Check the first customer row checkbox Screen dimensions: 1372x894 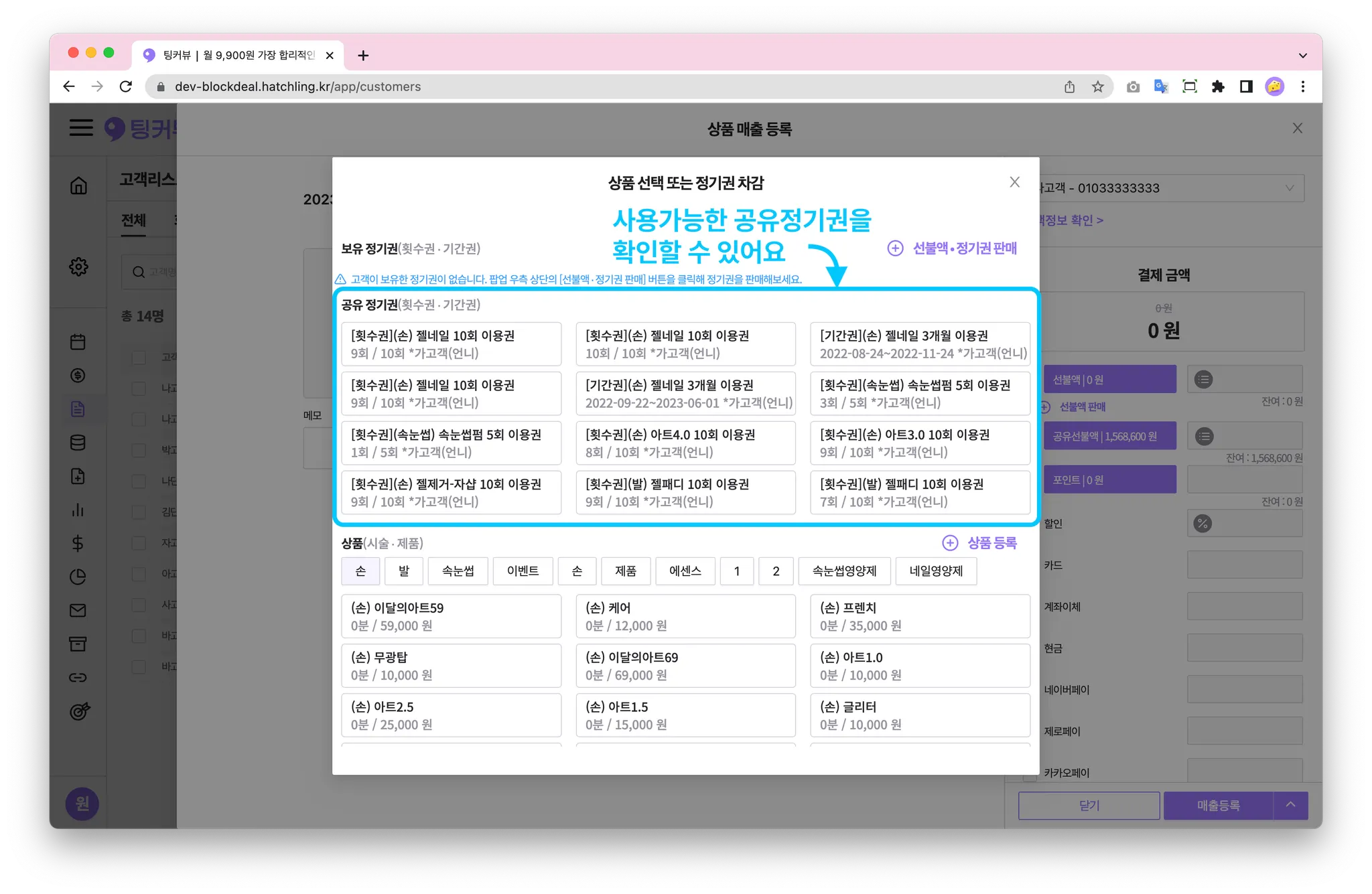pyautogui.click(x=139, y=358)
